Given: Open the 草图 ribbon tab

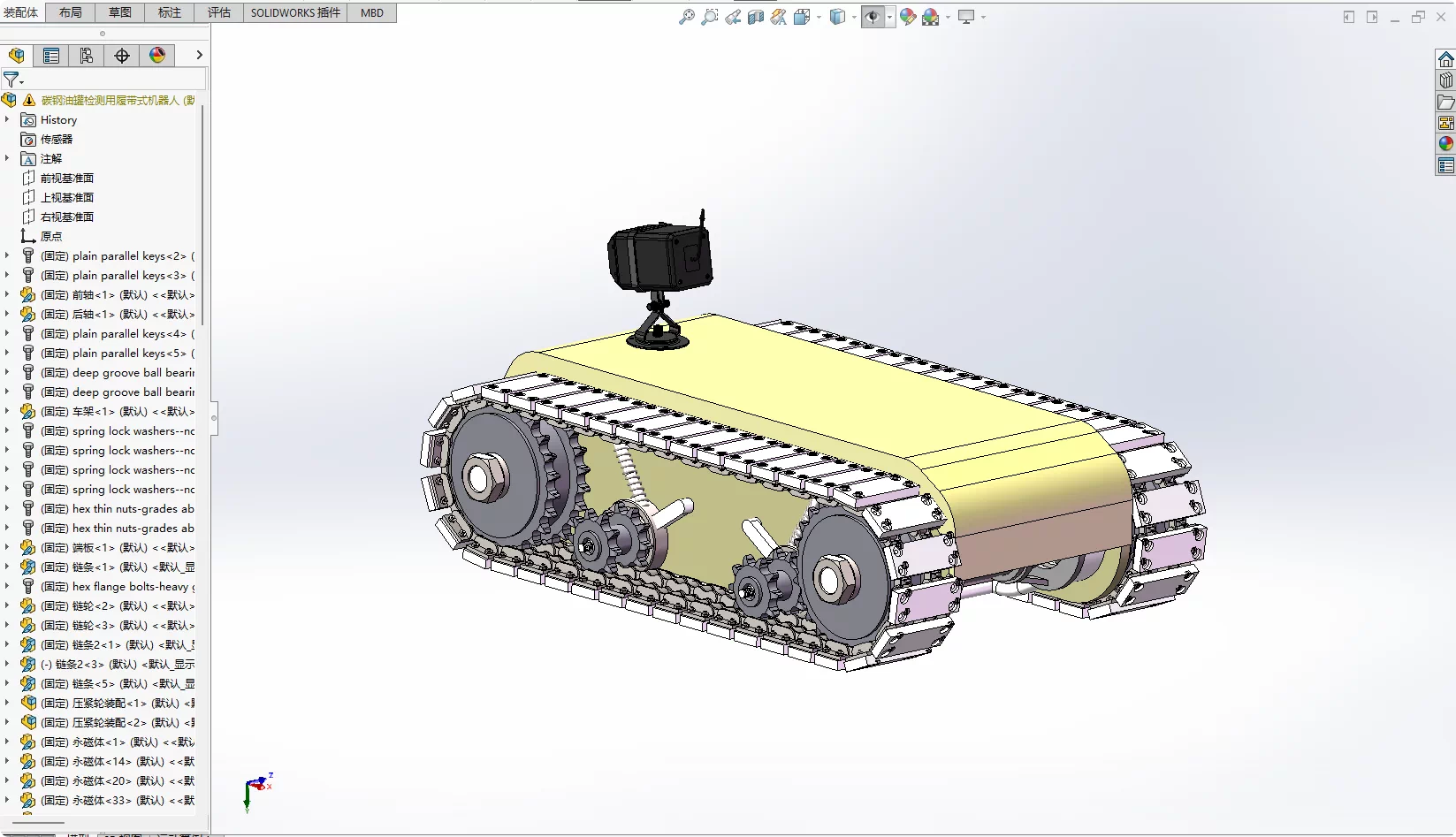Looking at the screenshot, I should 120,12.
